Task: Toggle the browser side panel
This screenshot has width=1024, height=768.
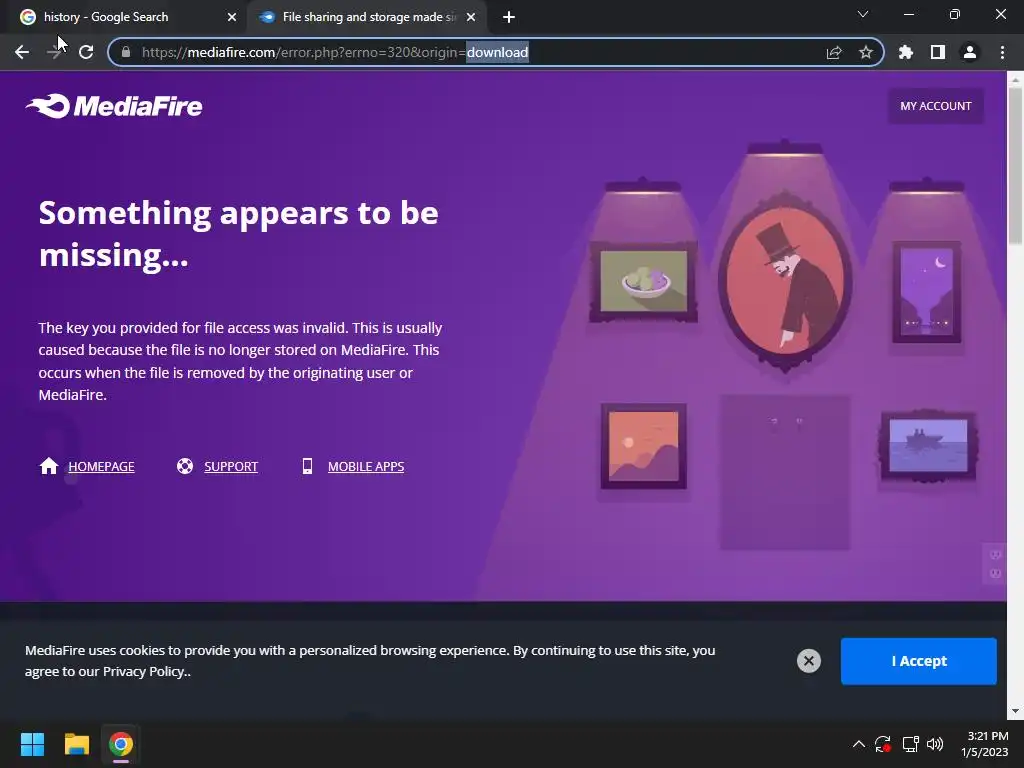Action: tap(938, 52)
